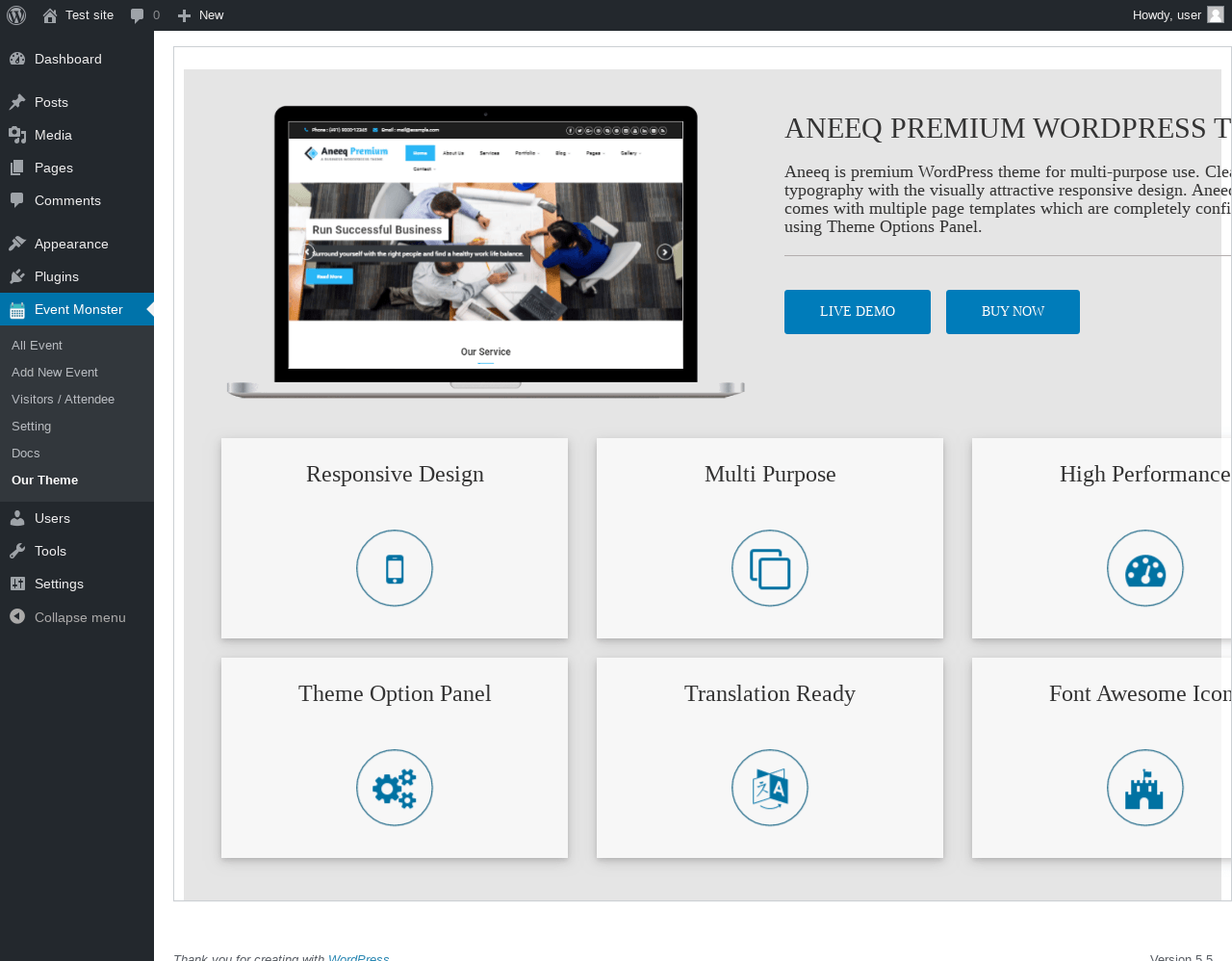Click Add New Event submenu link

(55, 372)
